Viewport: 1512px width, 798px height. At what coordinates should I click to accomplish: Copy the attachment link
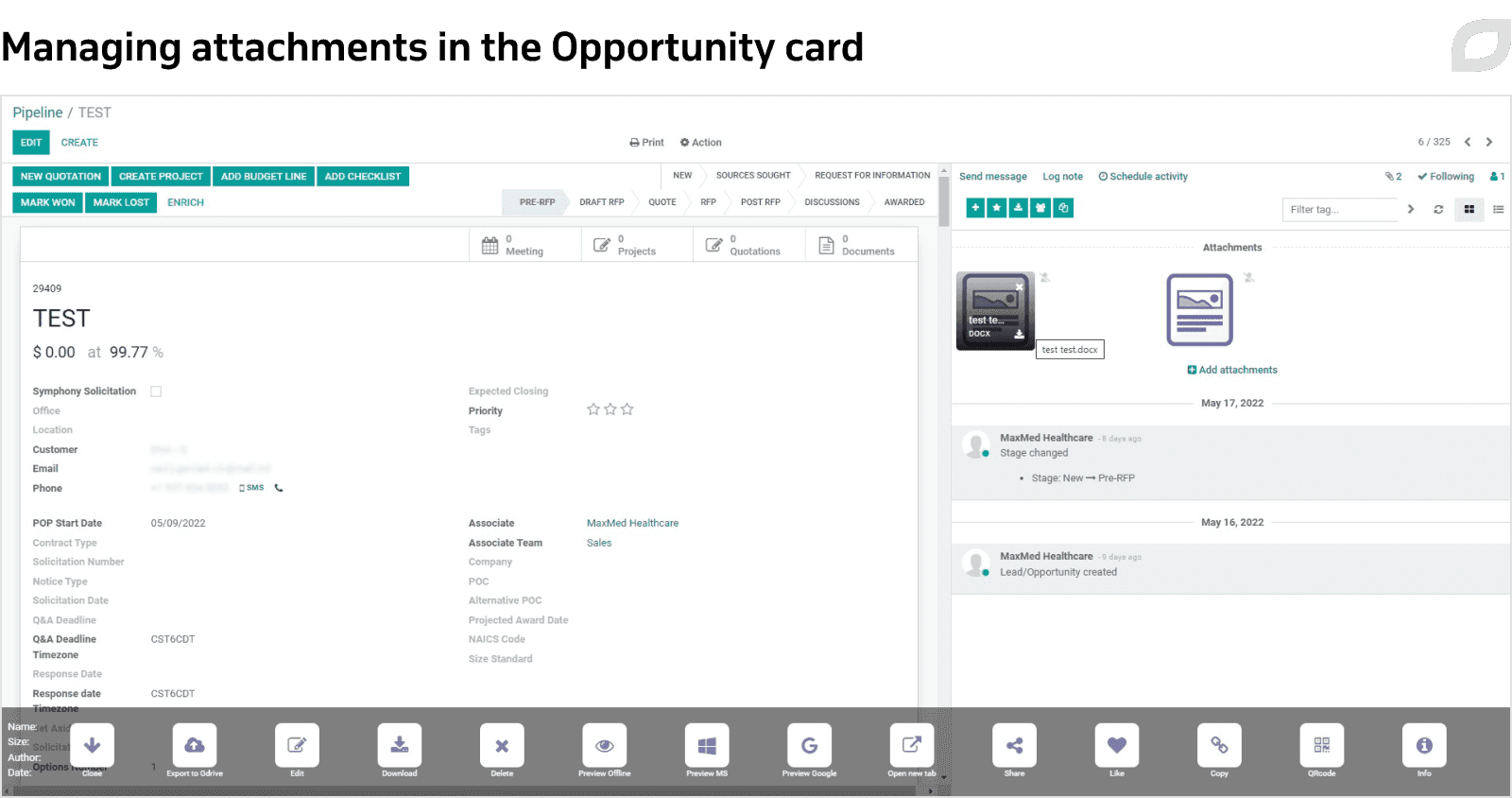[1219, 745]
